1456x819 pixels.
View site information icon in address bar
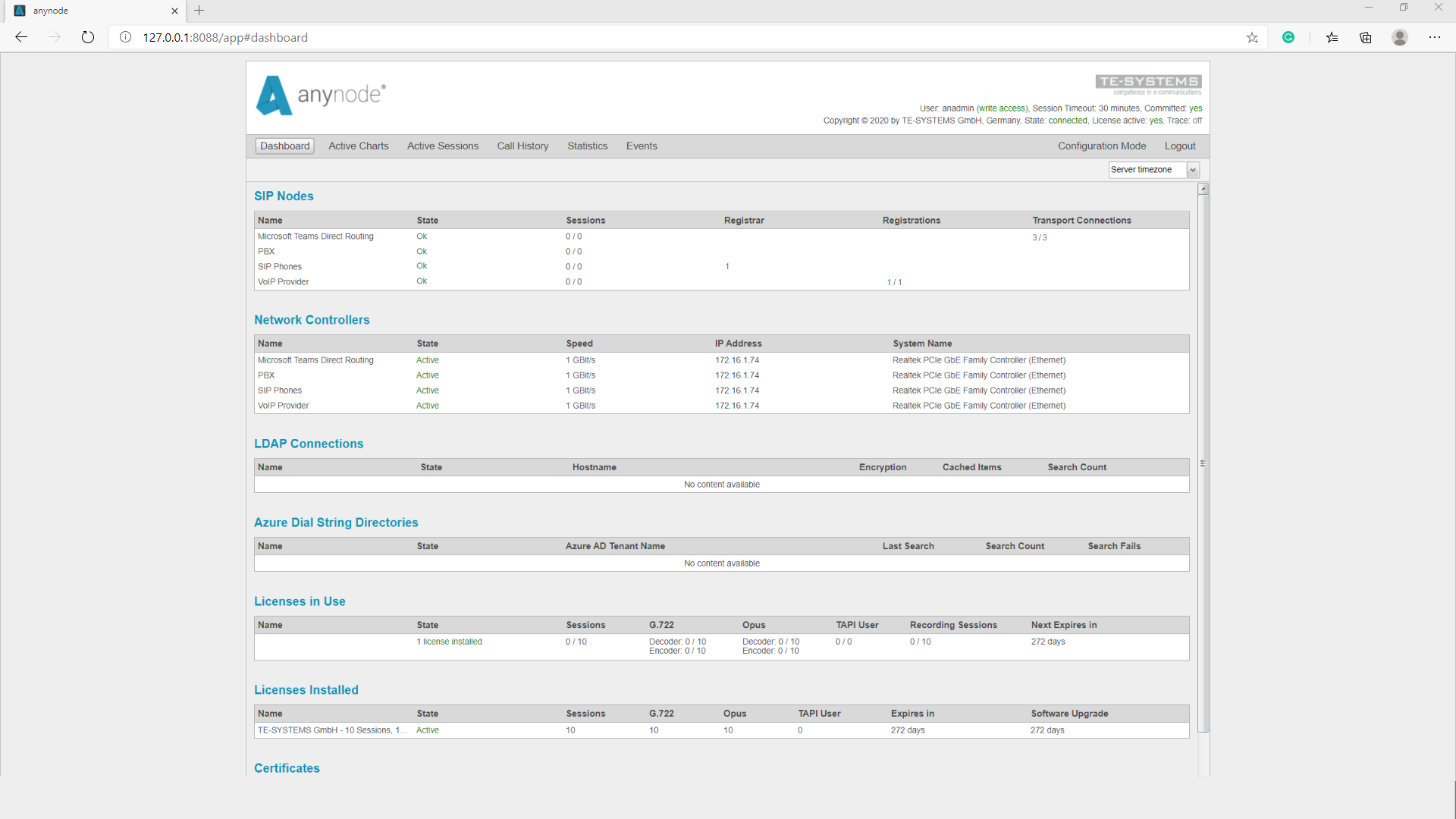point(126,37)
